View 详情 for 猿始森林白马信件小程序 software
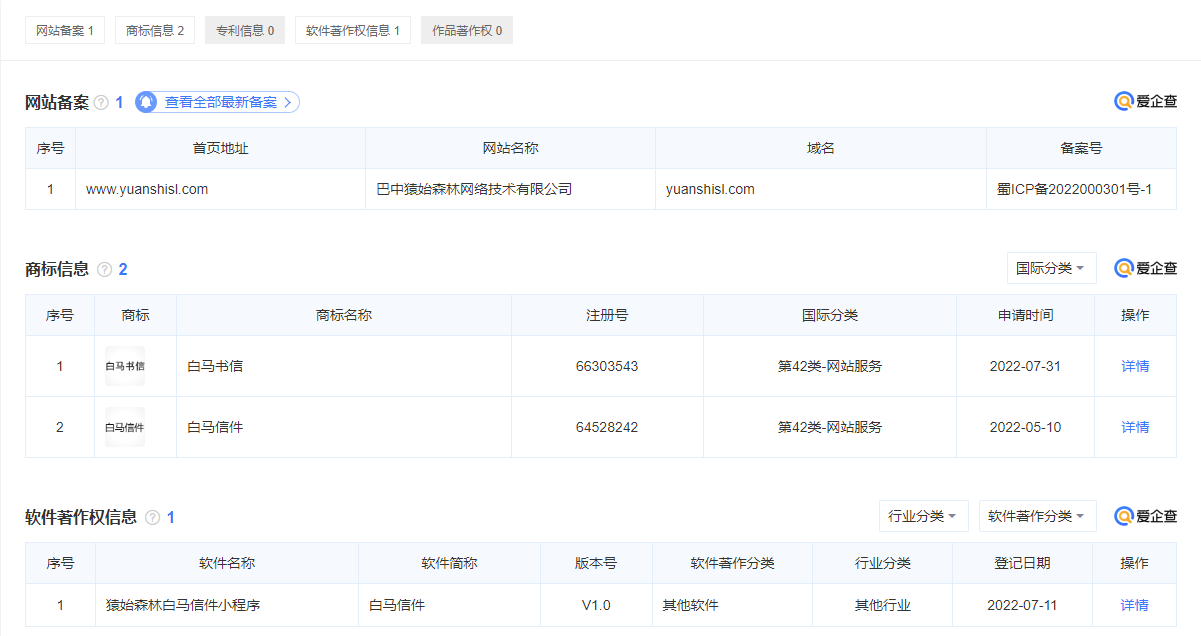Viewport: 1201px width, 636px height. coord(1135,605)
